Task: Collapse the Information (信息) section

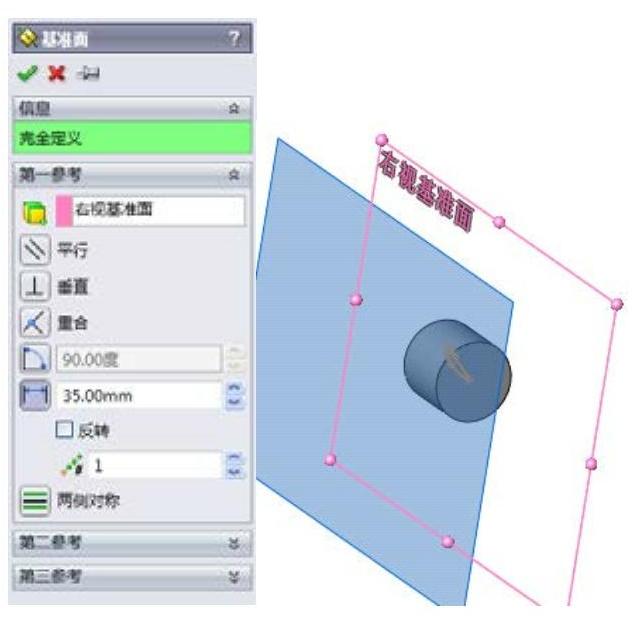Action: pyautogui.click(x=234, y=109)
